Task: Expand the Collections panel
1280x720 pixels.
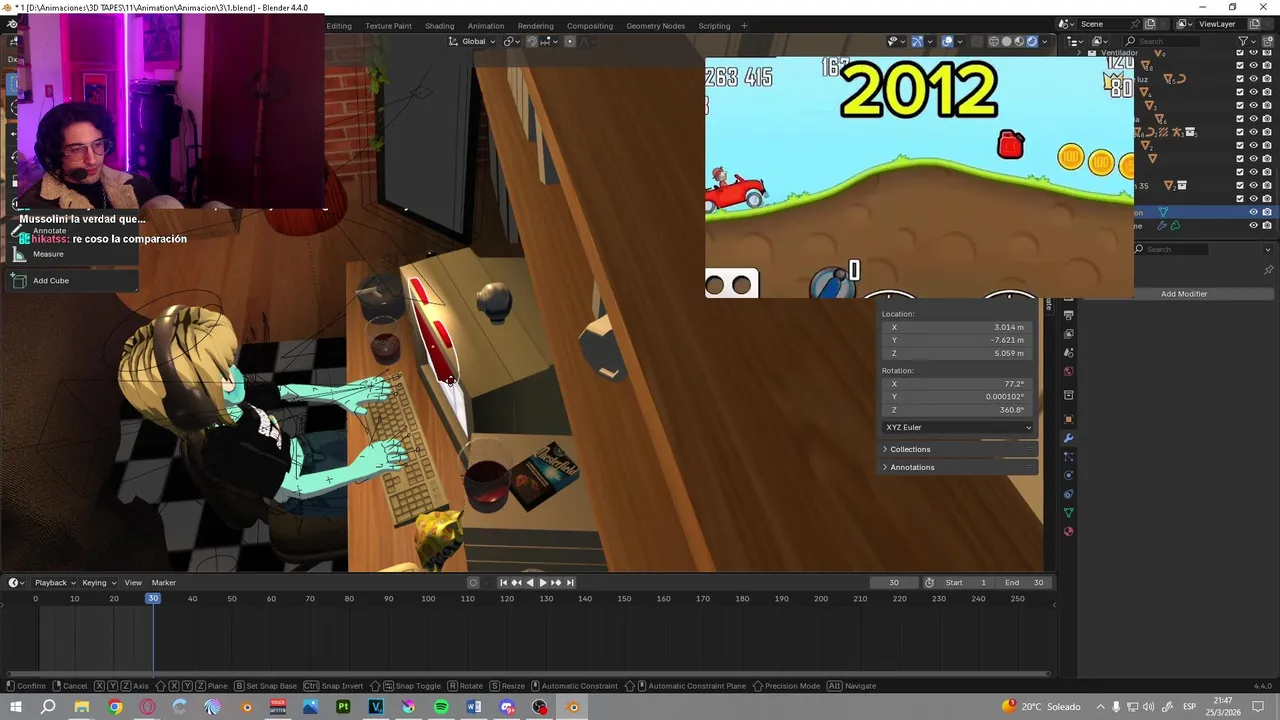Action: click(x=958, y=449)
